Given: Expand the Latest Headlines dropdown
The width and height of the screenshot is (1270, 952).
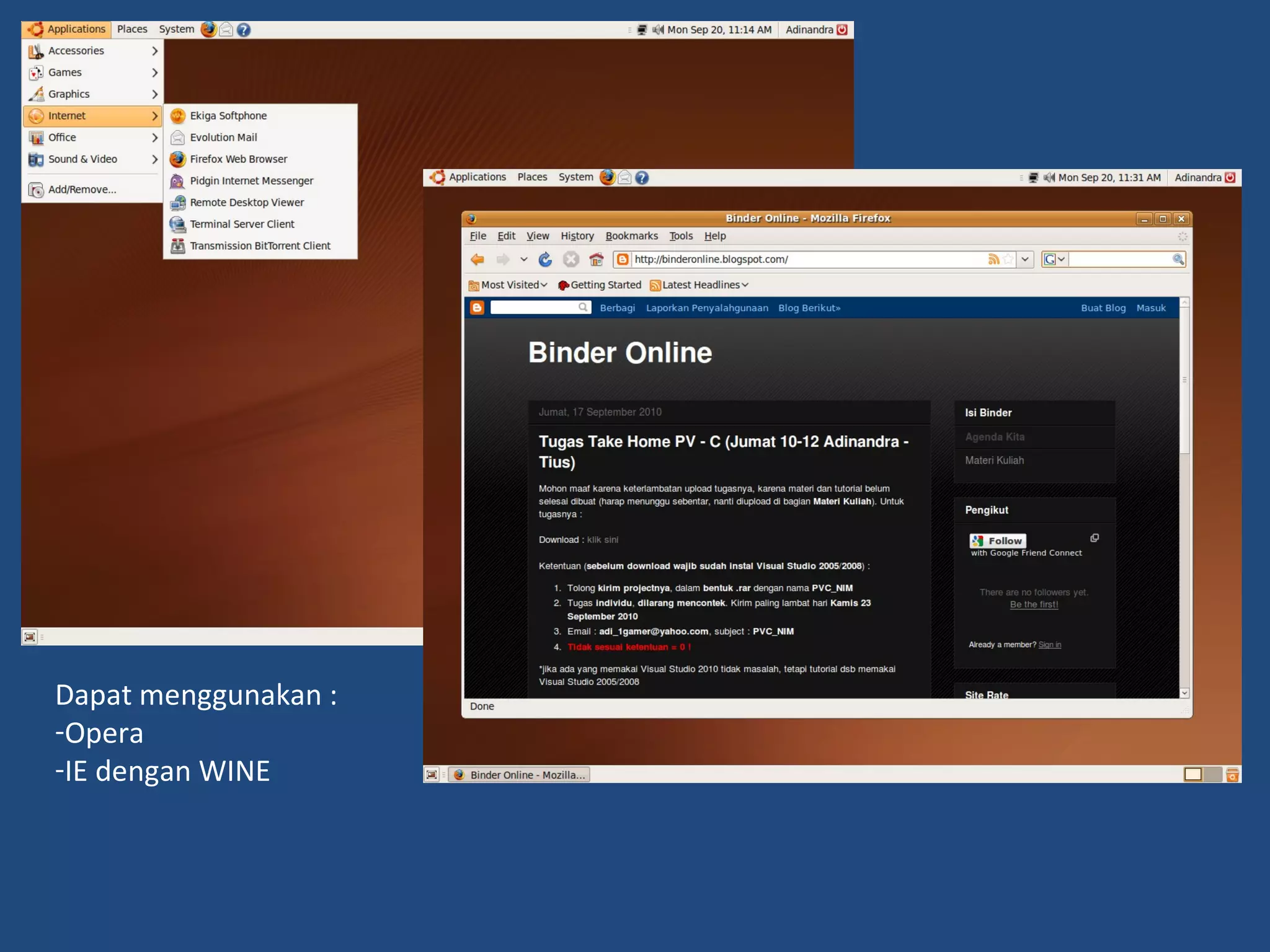Looking at the screenshot, I should (700, 285).
